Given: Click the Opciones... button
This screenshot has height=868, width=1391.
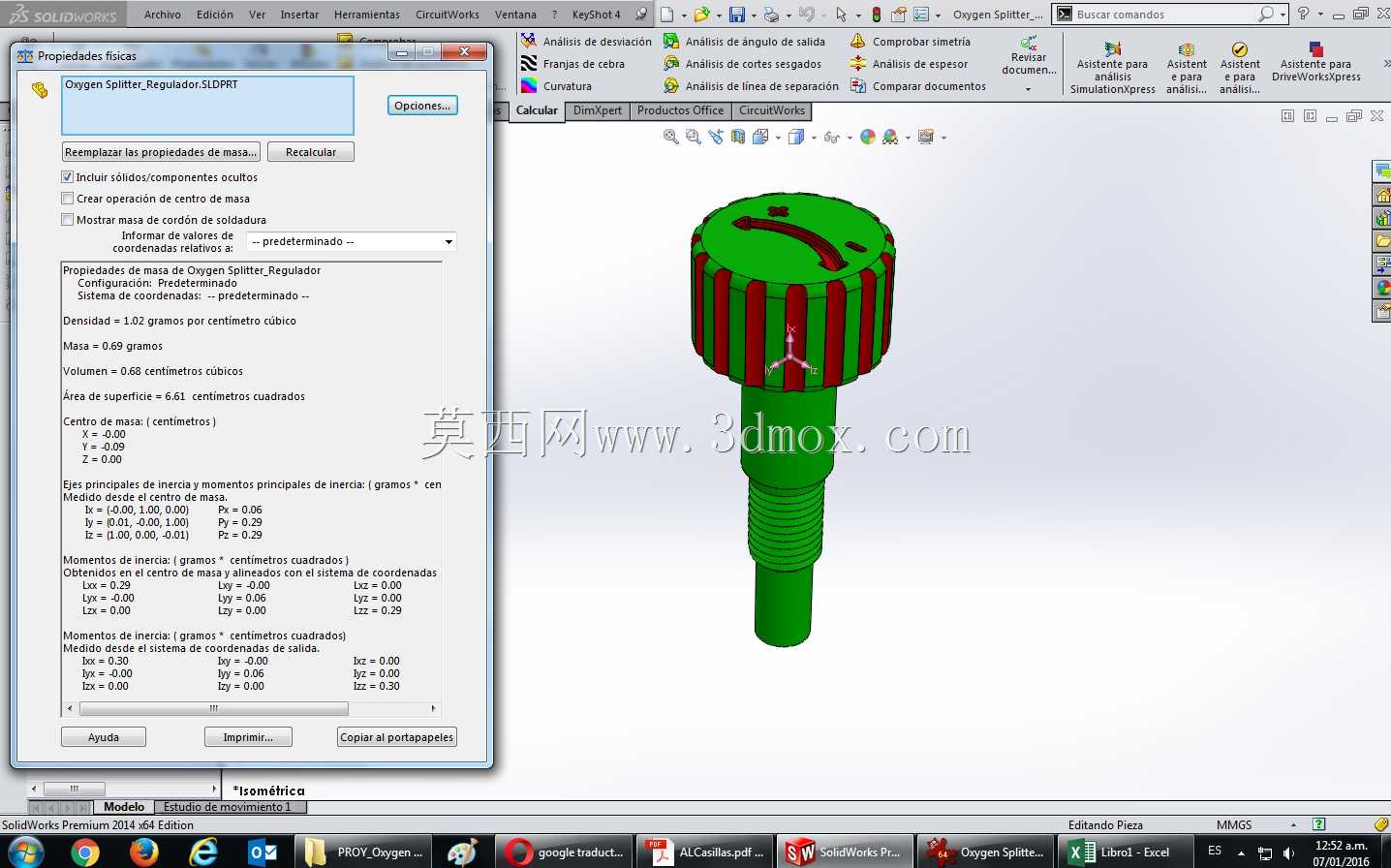Looking at the screenshot, I should (x=422, y=106).
